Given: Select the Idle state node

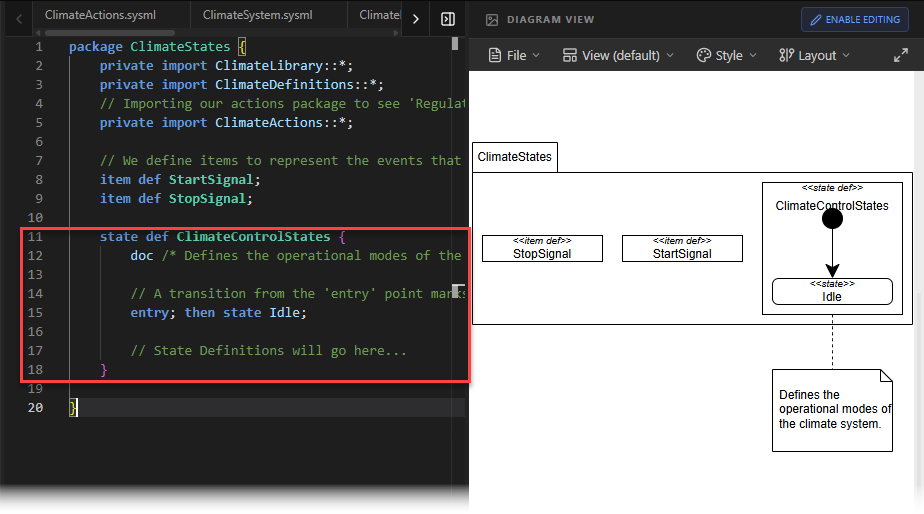Looking at the screenshot, I should (832, 291).
